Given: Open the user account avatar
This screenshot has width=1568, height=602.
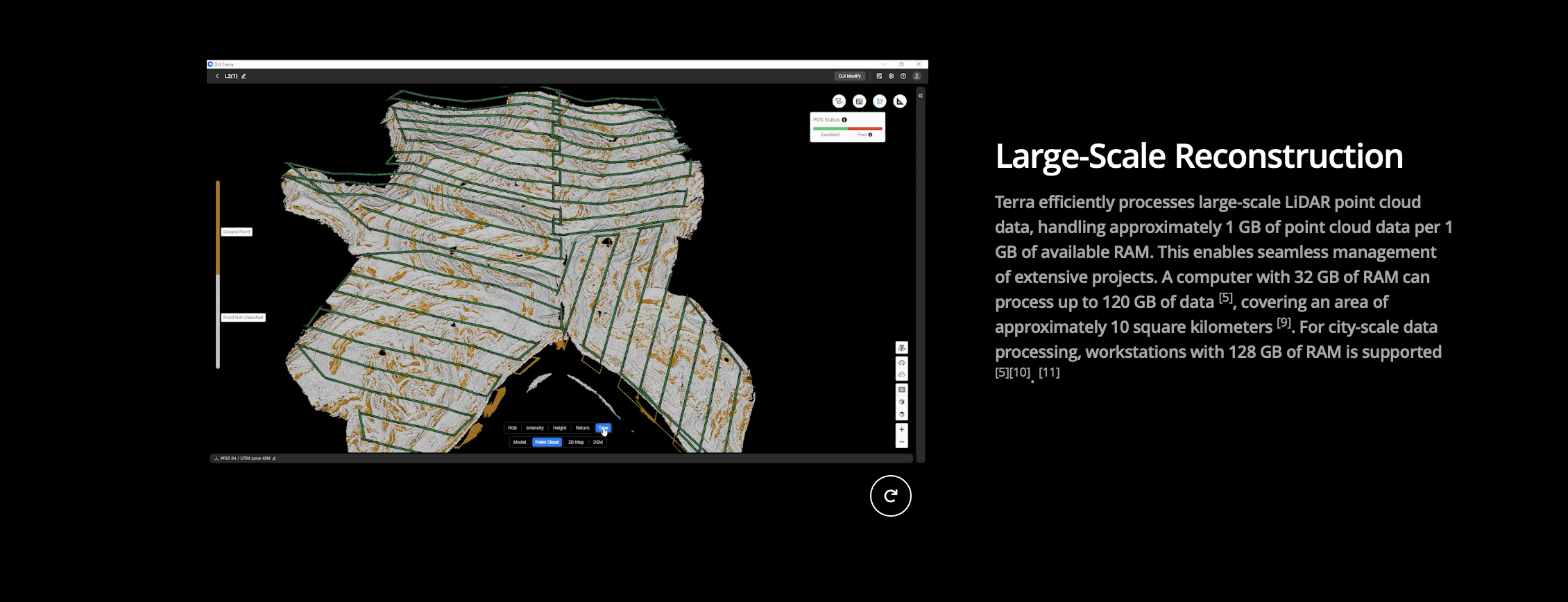Looking at the screenshot, I should [917, 76].
